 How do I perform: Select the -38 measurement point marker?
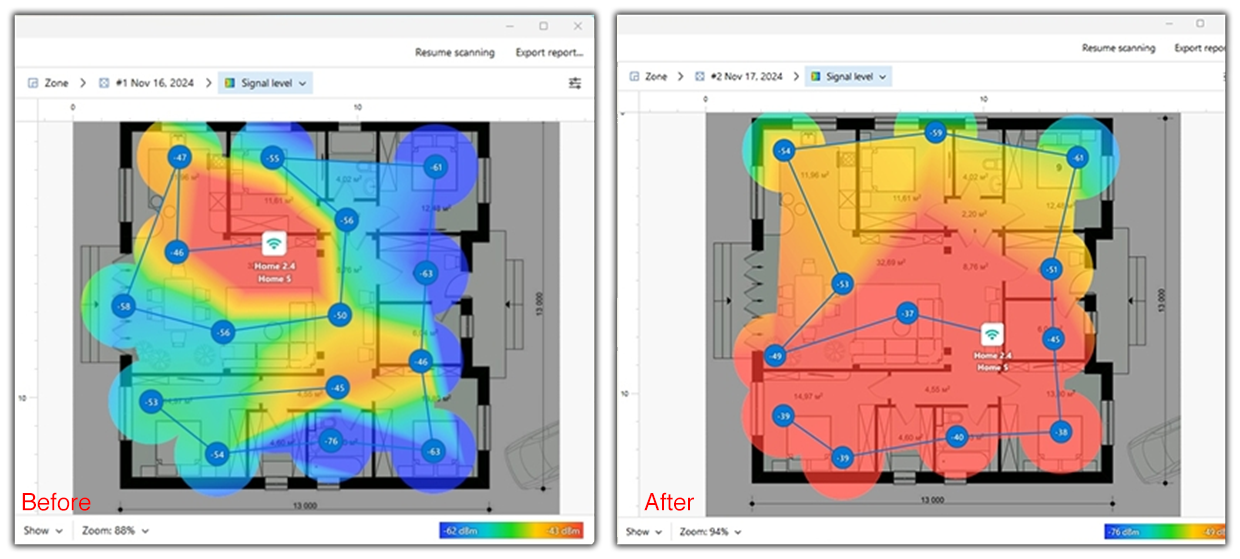pos(1060,432)
